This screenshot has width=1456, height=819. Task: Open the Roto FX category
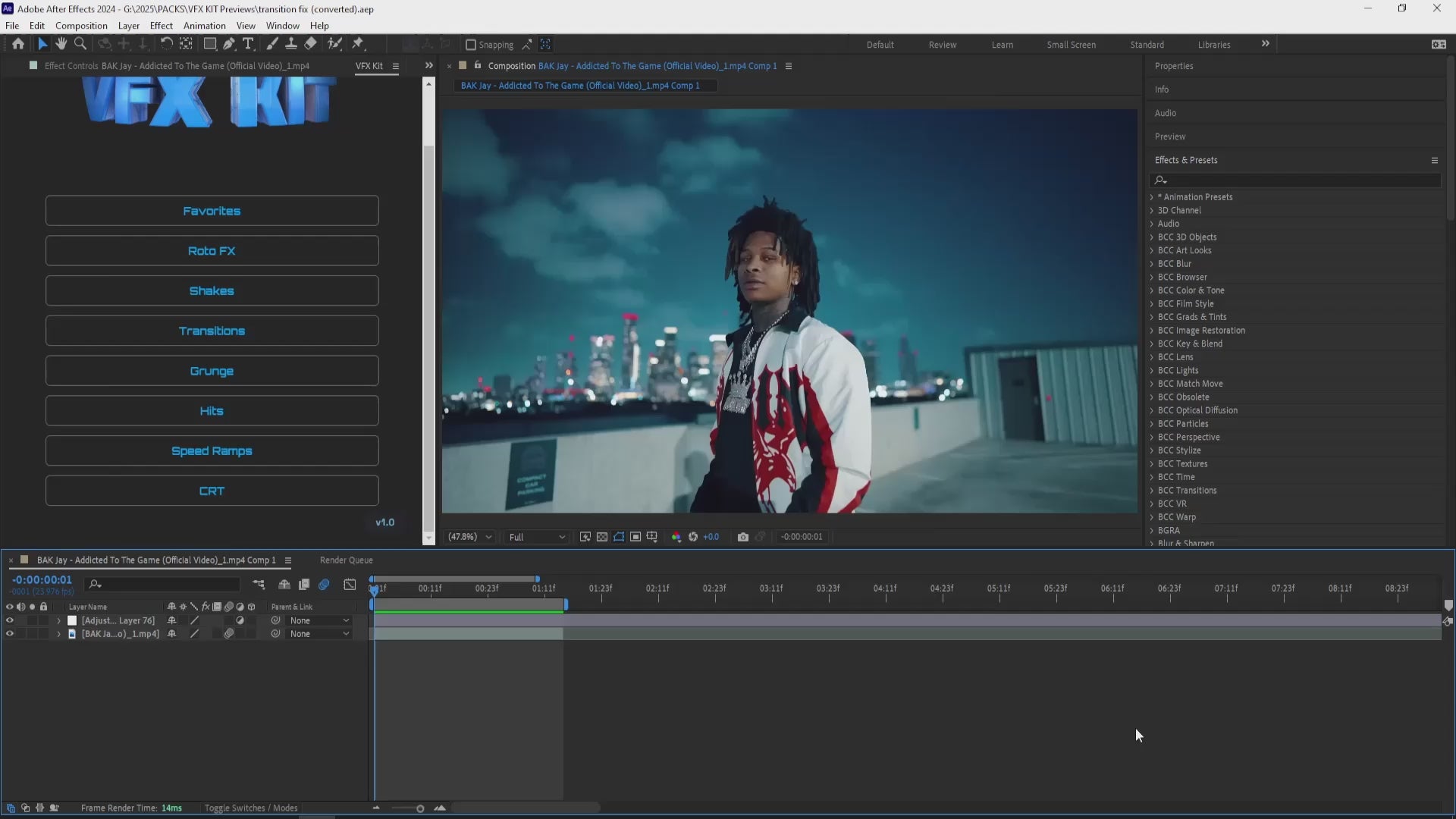[212, 251]
